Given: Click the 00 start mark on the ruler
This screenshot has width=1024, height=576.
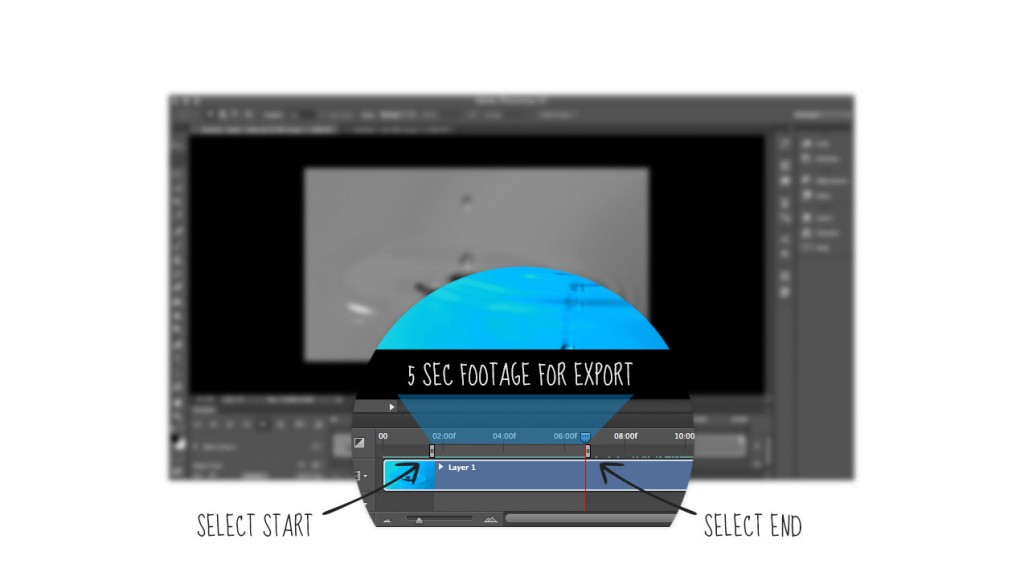Looking at the screenshot, I should (x=383, y=436).
